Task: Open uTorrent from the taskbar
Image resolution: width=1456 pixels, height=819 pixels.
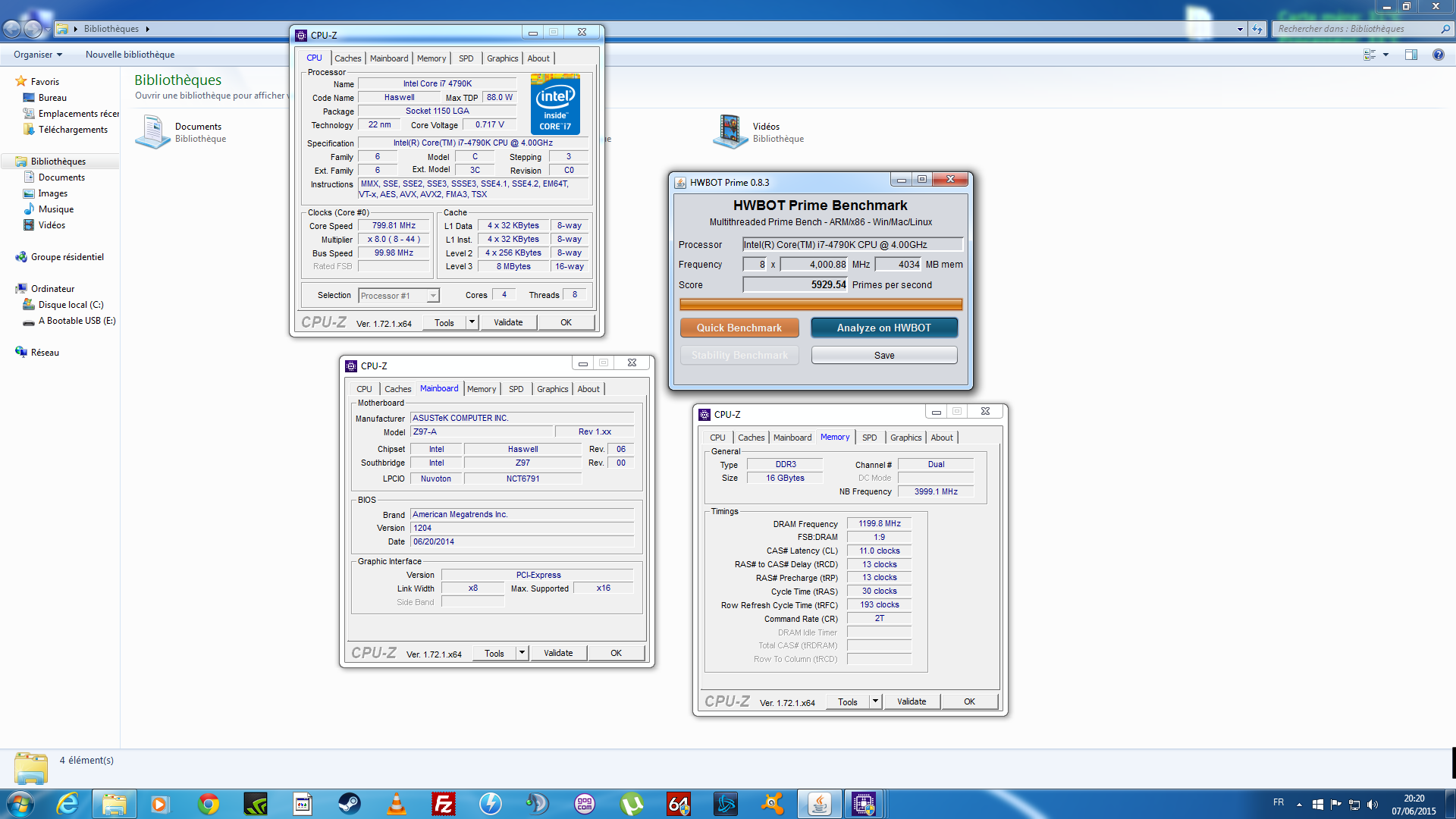Action: [x=631, y=804]
